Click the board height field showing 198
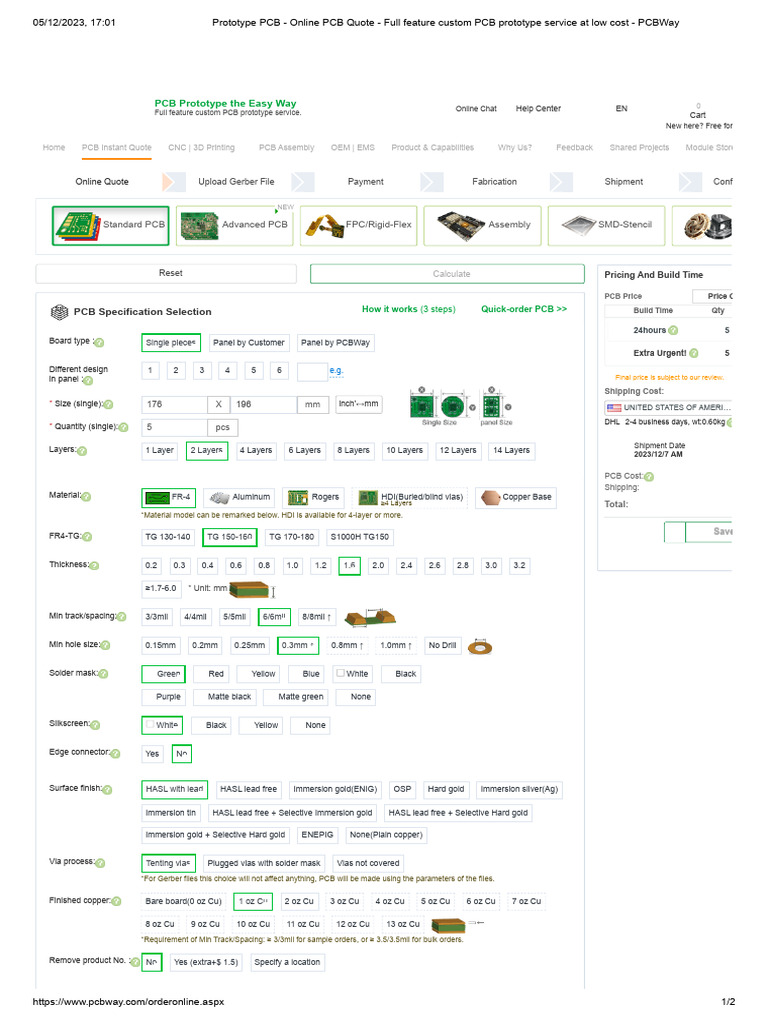768x1024 pixels. pyautogui.click(x=264, y=405)
